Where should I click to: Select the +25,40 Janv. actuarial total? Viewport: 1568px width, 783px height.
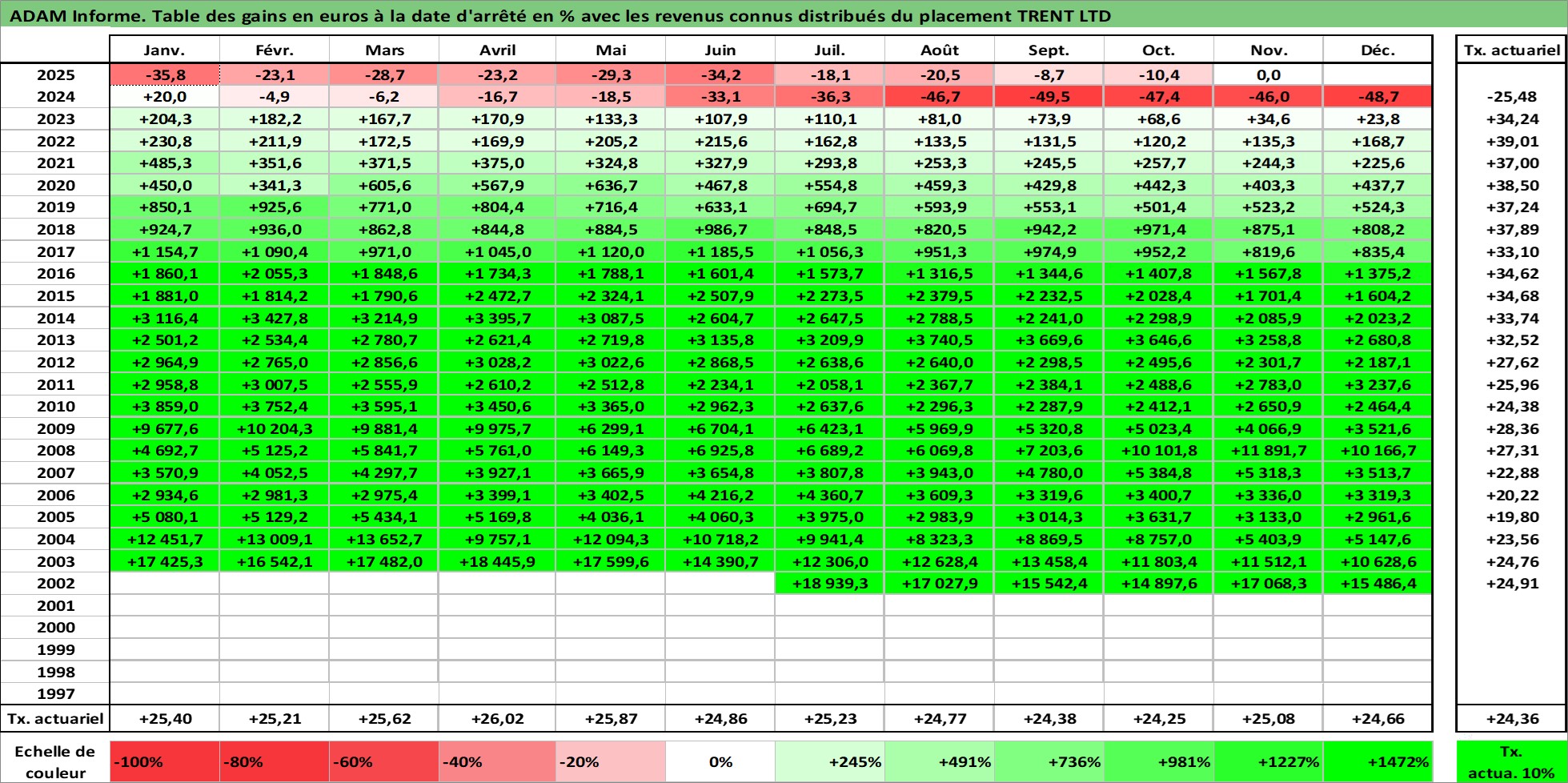164,719
